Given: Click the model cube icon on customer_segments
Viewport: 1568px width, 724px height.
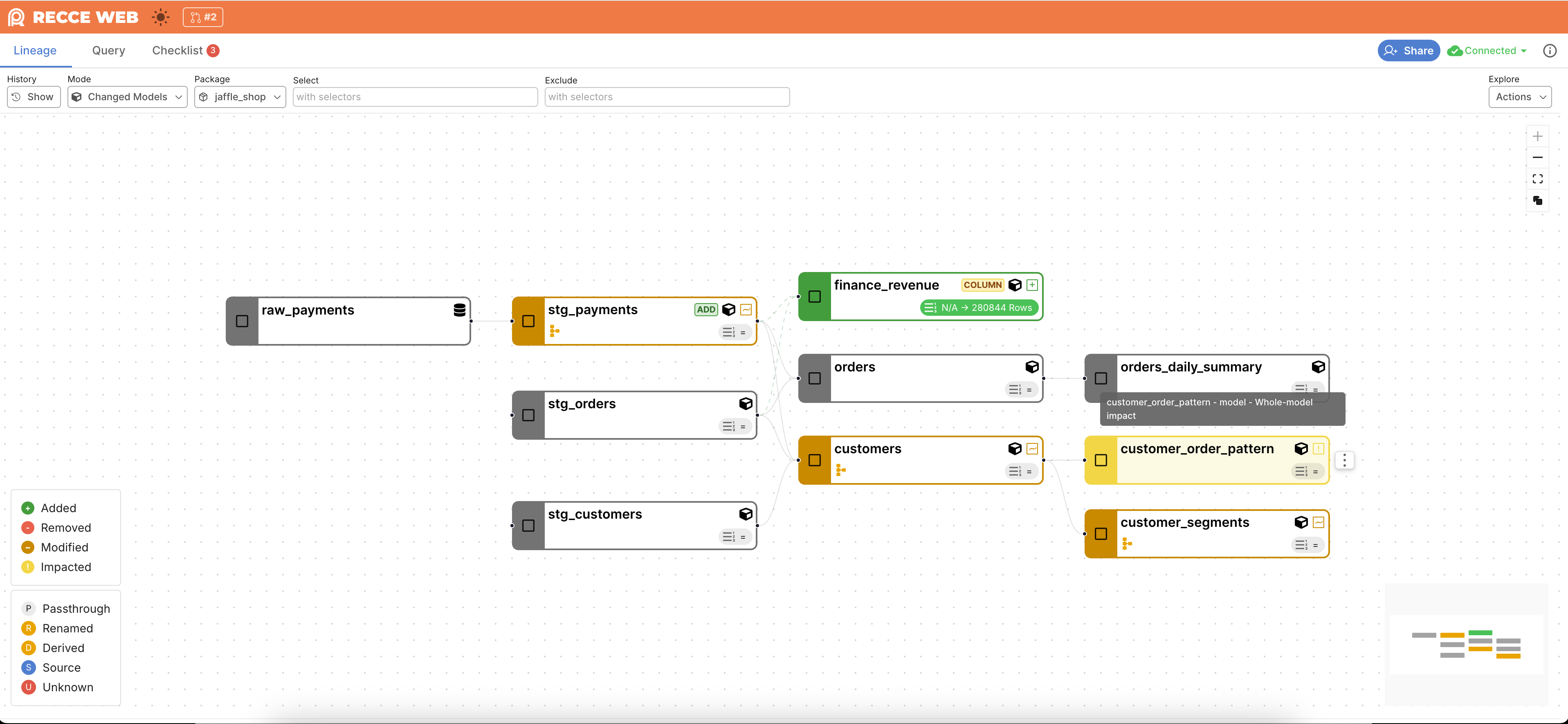Looking at the screenshot, I should pyautogui.click(x=1301, y=522).
